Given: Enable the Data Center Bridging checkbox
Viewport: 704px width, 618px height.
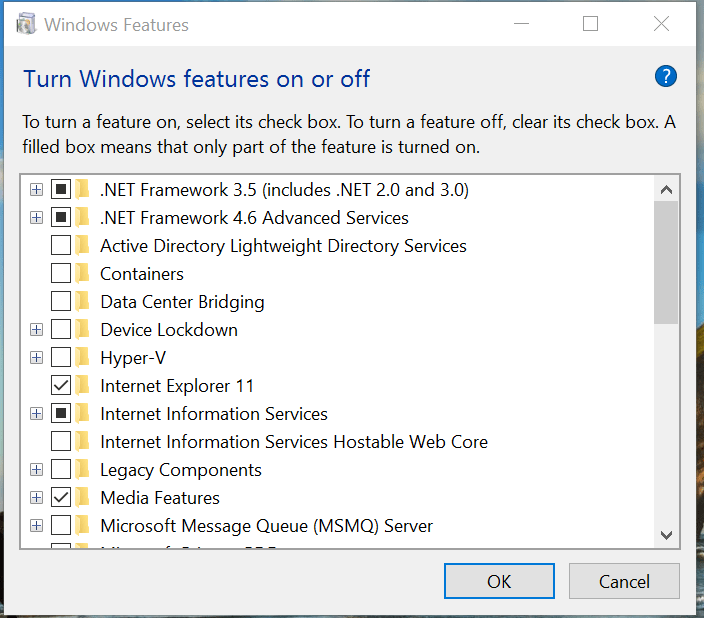Looking at the screenshot, I should 61,302.
